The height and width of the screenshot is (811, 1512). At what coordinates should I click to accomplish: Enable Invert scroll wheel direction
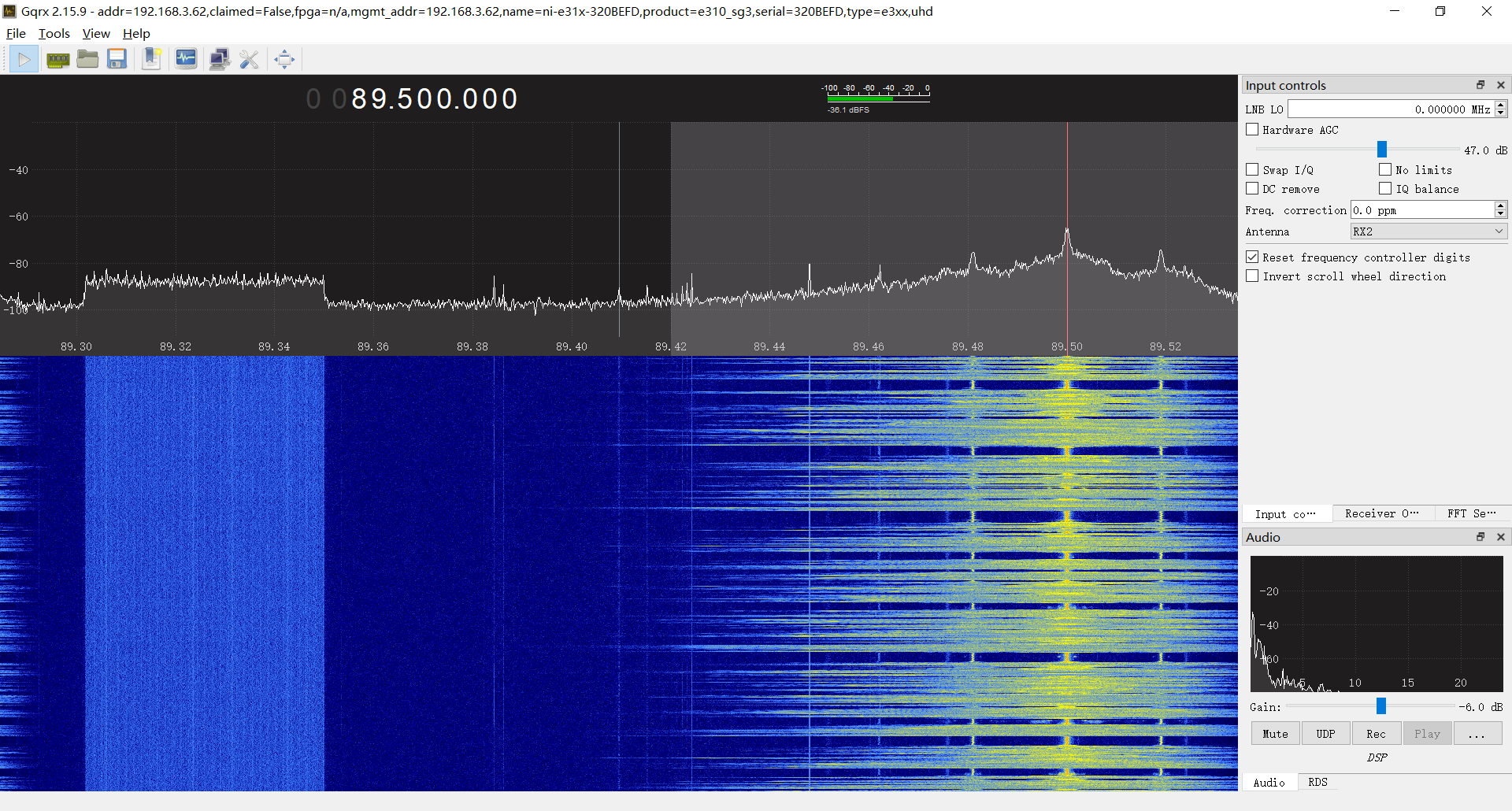point(1252,276)
